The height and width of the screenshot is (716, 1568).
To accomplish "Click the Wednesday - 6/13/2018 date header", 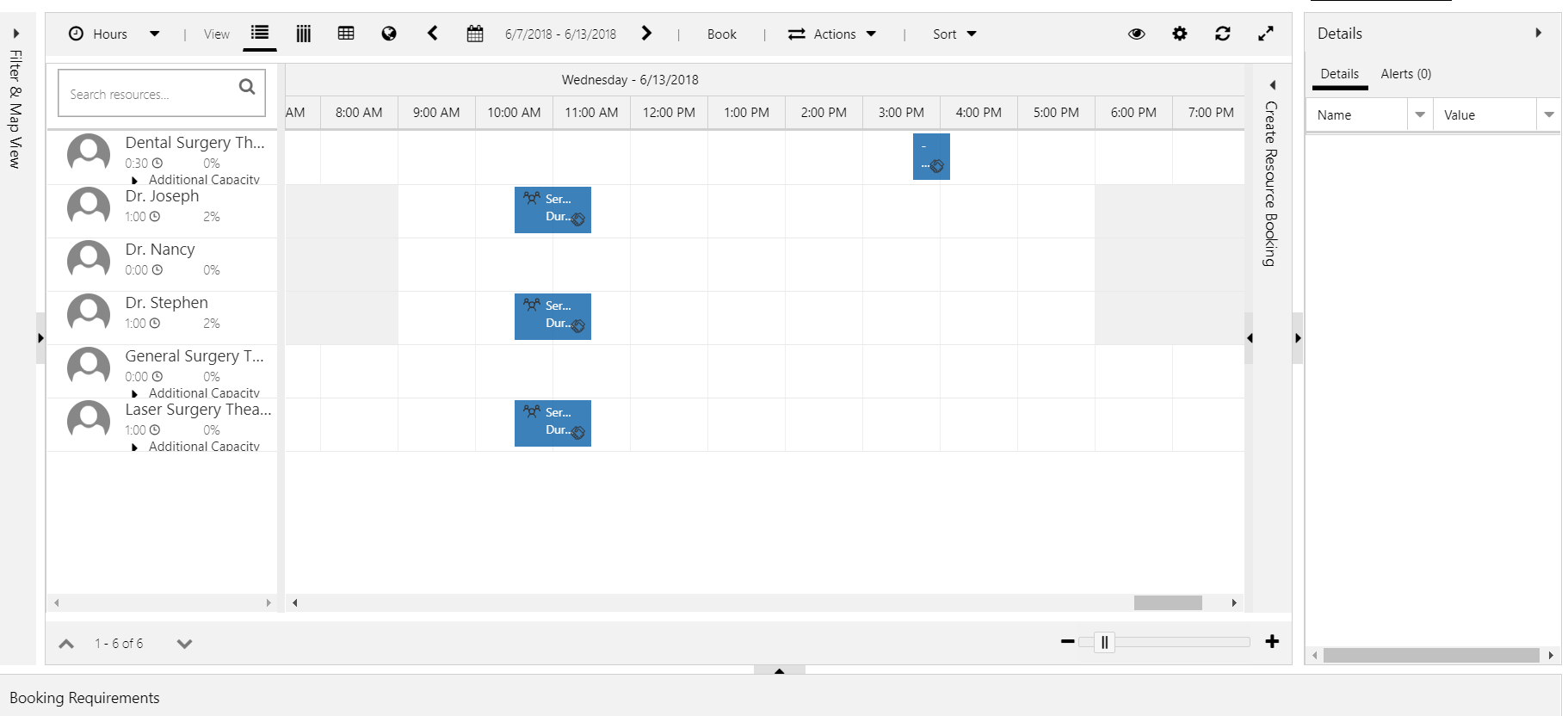I will tap(630, 80).
